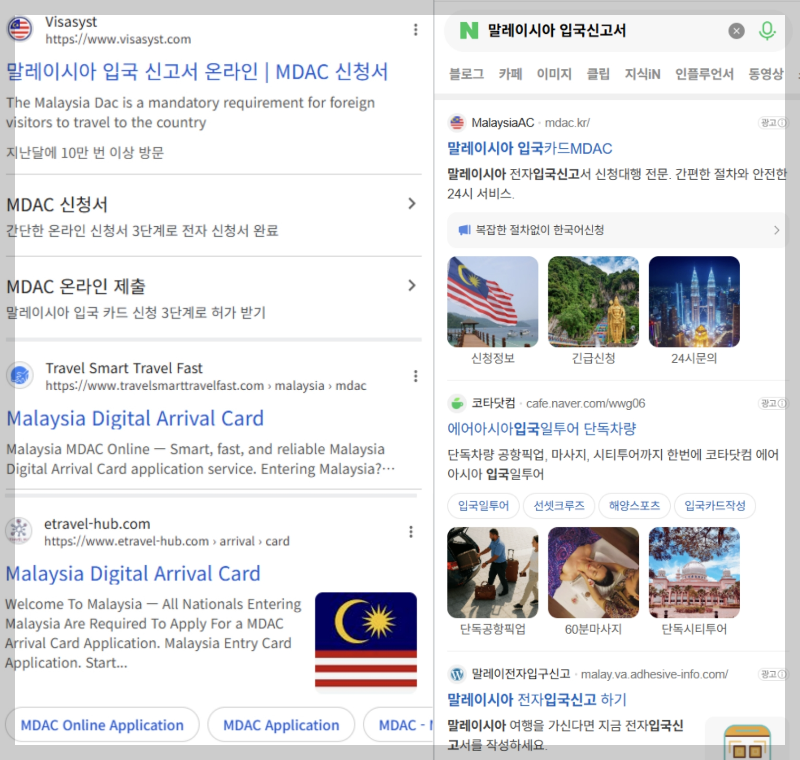Click the 입국카드작성 tag chip

point(715,506)
